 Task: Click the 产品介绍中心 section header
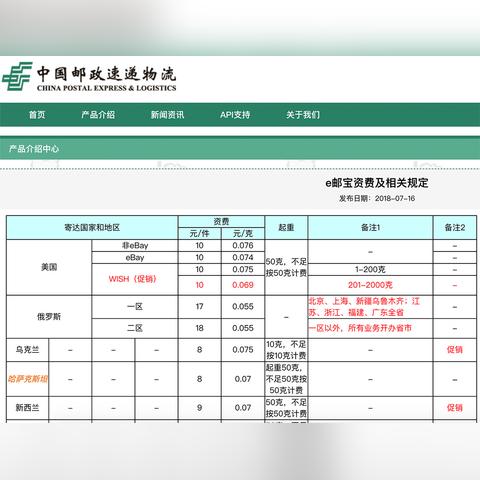point(34,149)
